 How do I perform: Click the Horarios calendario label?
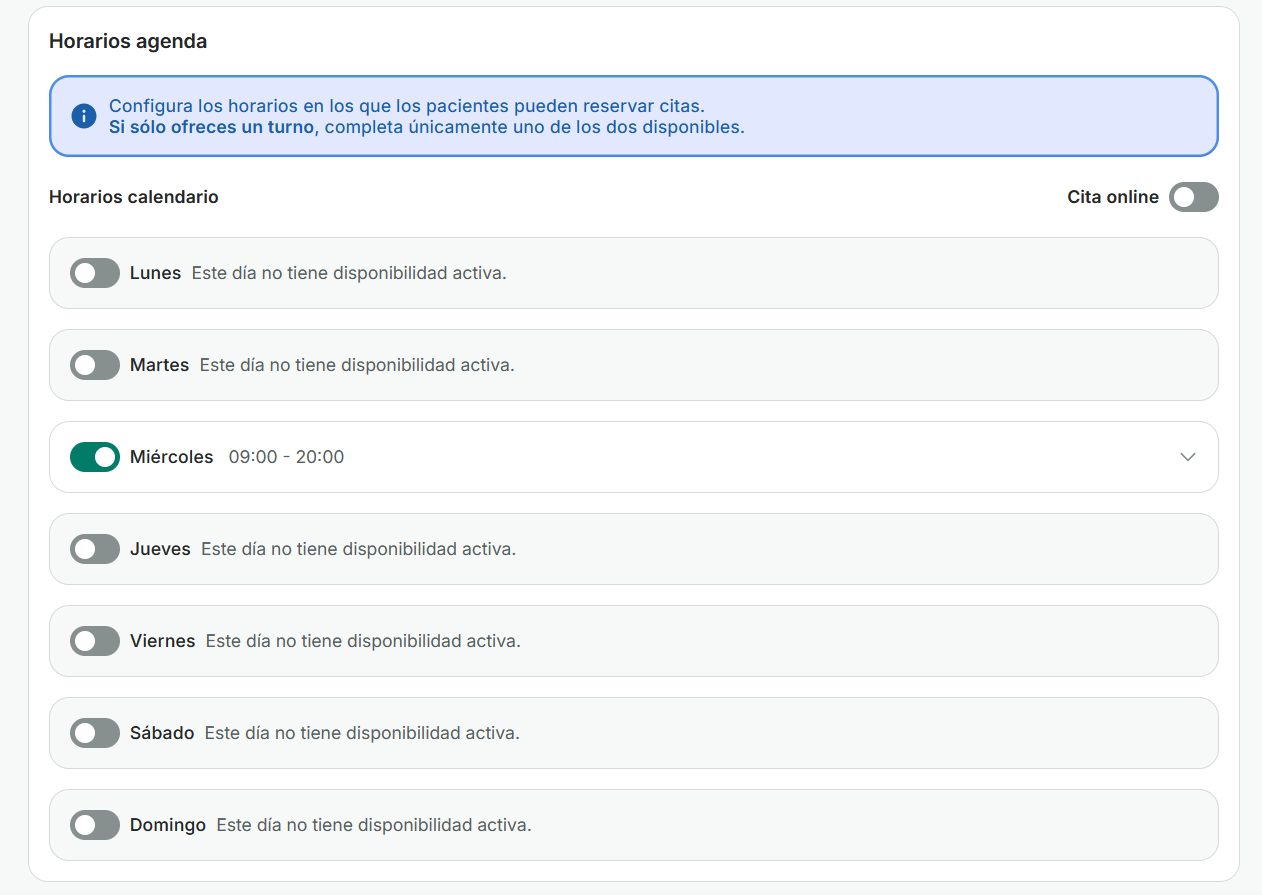[133, 197]
